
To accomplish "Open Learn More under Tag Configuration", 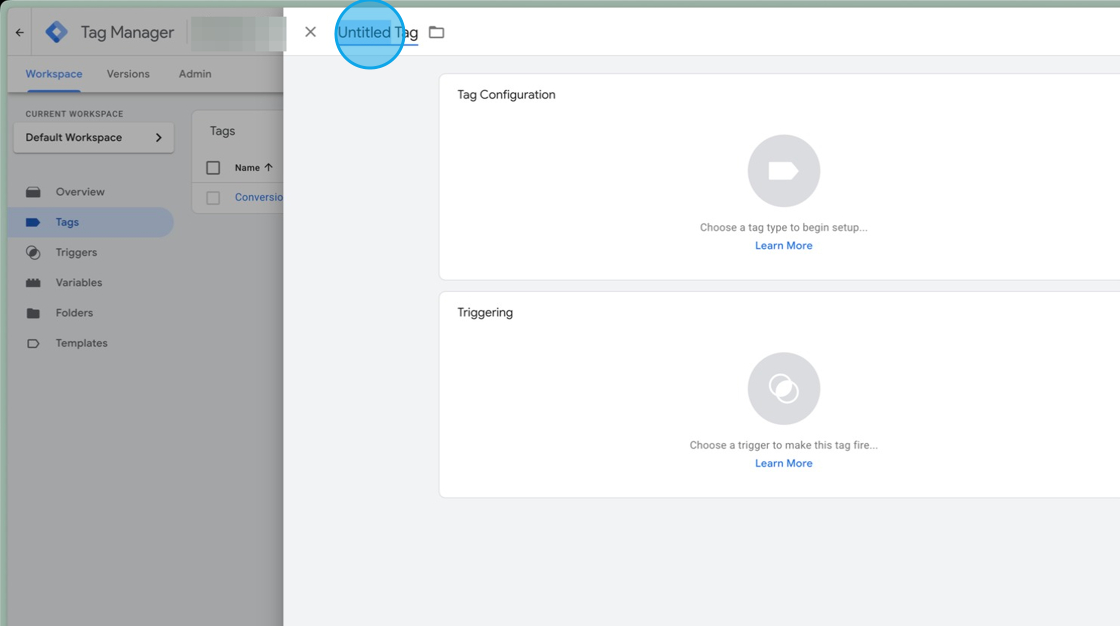I will pyautogui.click(x=783, y=245).
